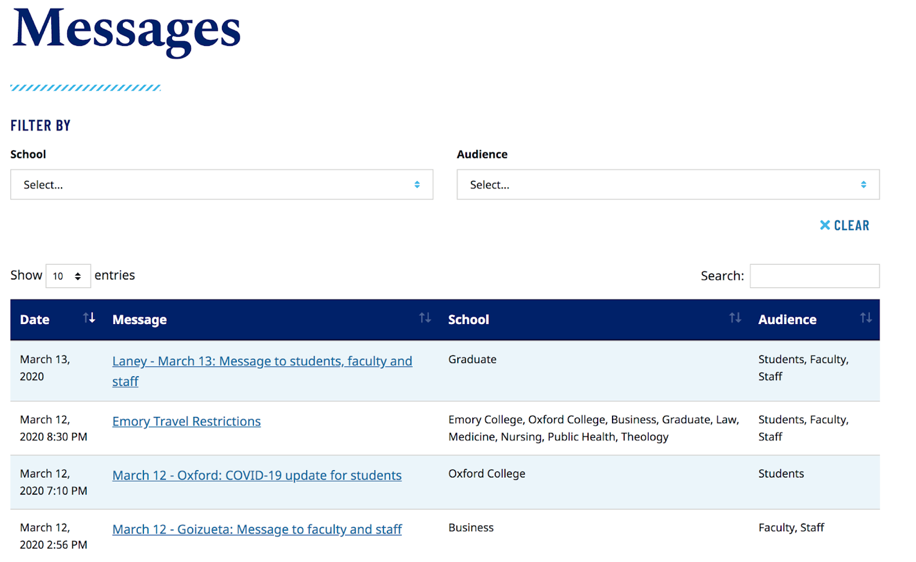Image resolution: width=916 pixels, height=562 pixels.
Task: Sort table by the School header
Action: 469,320
